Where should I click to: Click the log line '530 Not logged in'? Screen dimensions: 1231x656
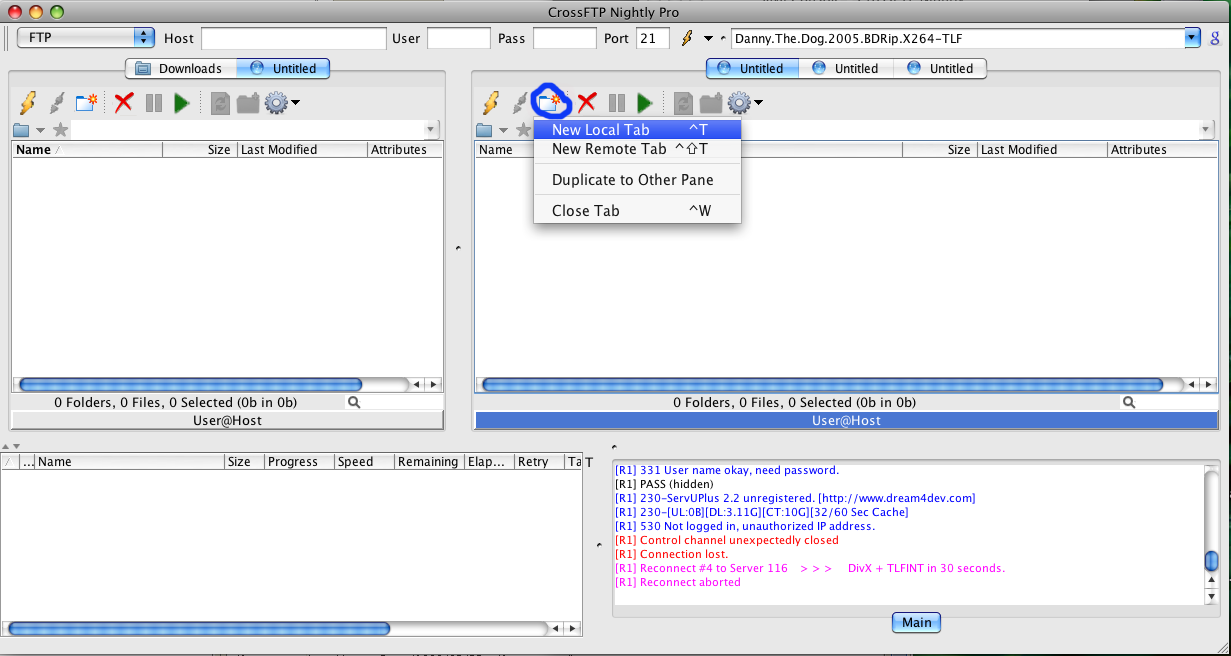745,526
